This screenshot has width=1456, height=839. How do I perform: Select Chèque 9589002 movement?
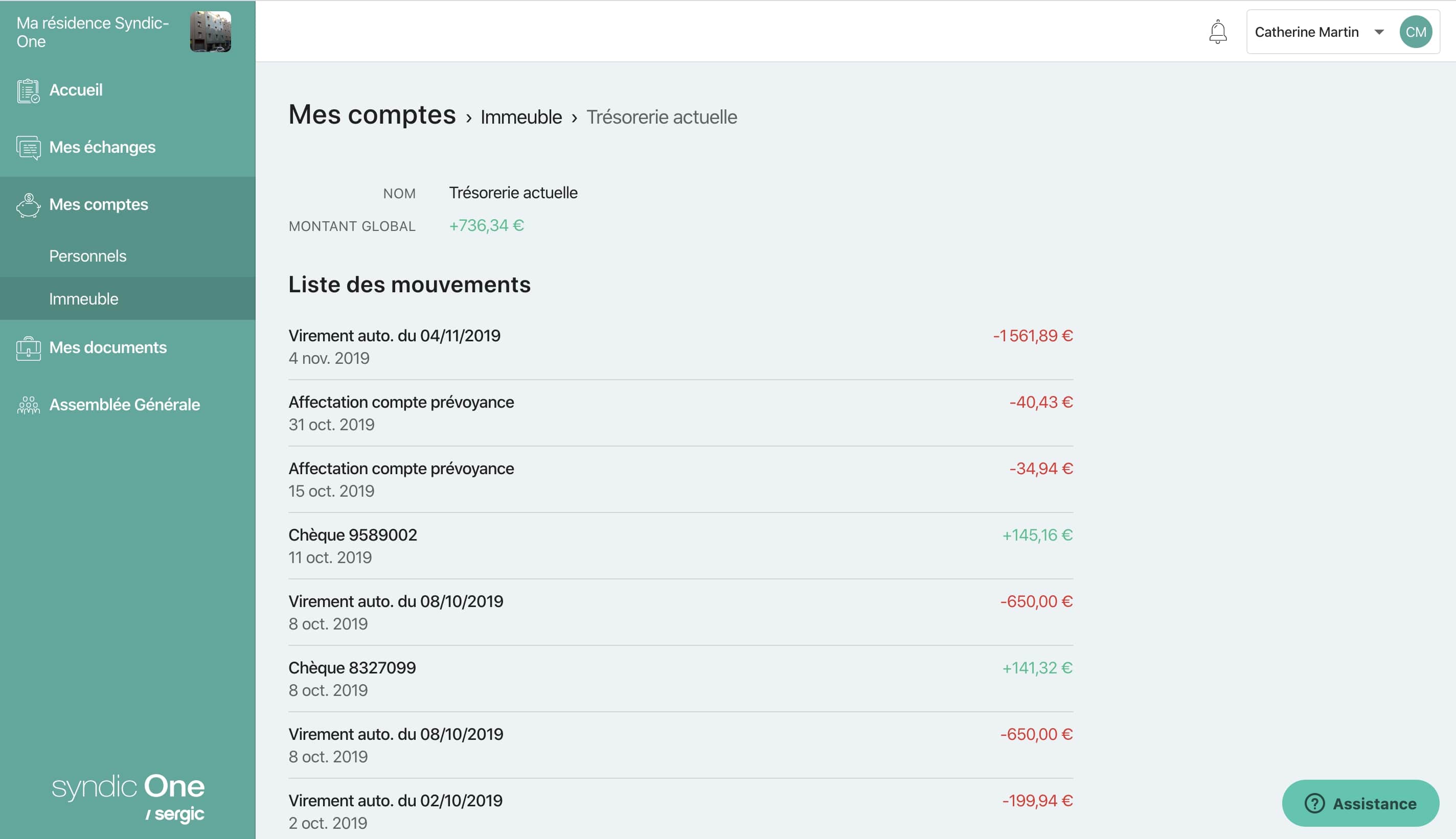(680, 546)
